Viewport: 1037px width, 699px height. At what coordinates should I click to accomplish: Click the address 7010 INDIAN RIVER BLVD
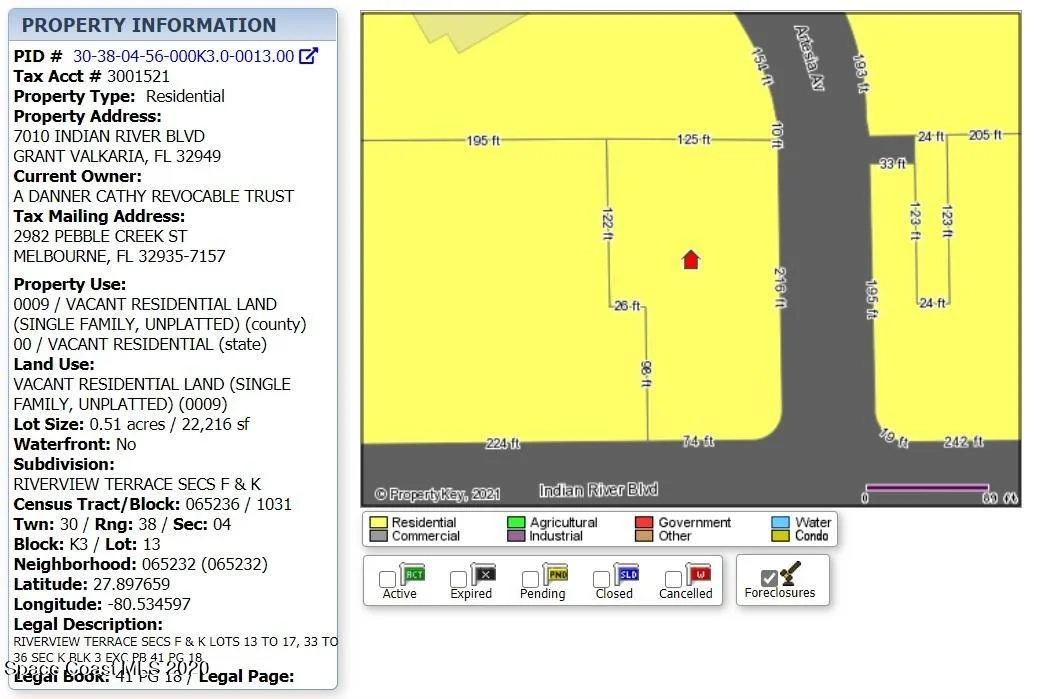109,136
